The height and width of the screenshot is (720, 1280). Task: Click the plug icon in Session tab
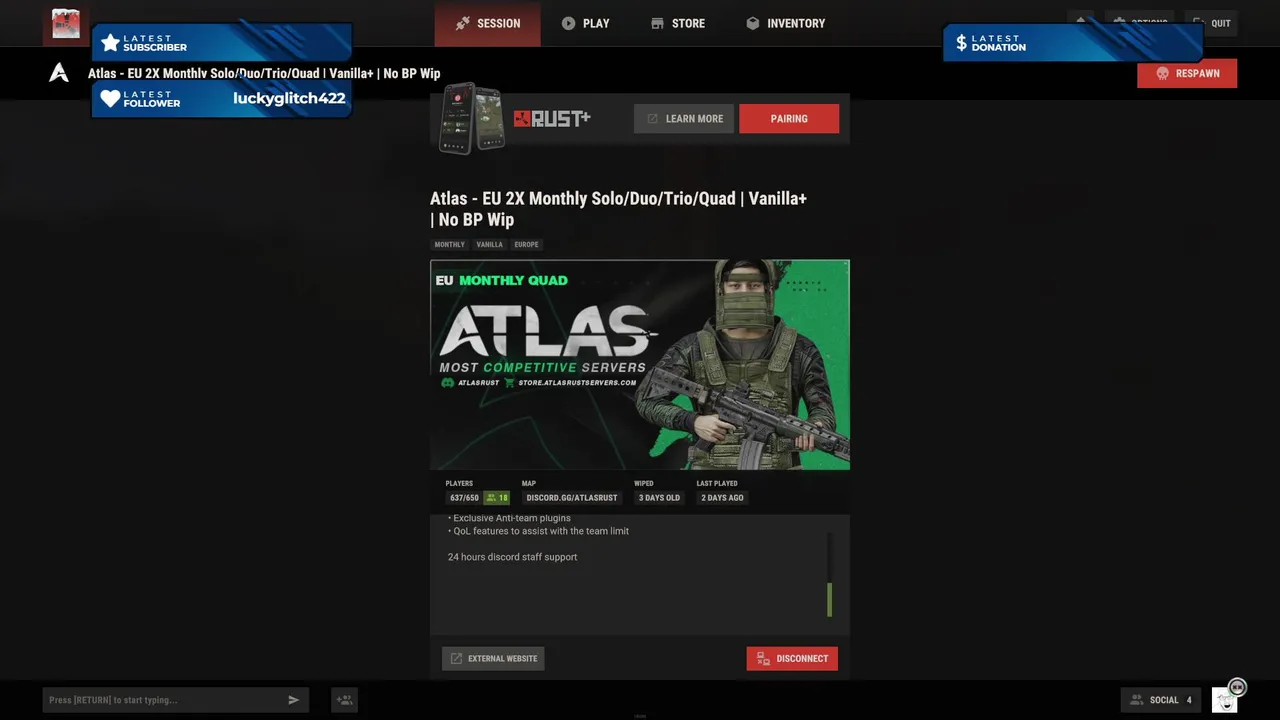462,23
